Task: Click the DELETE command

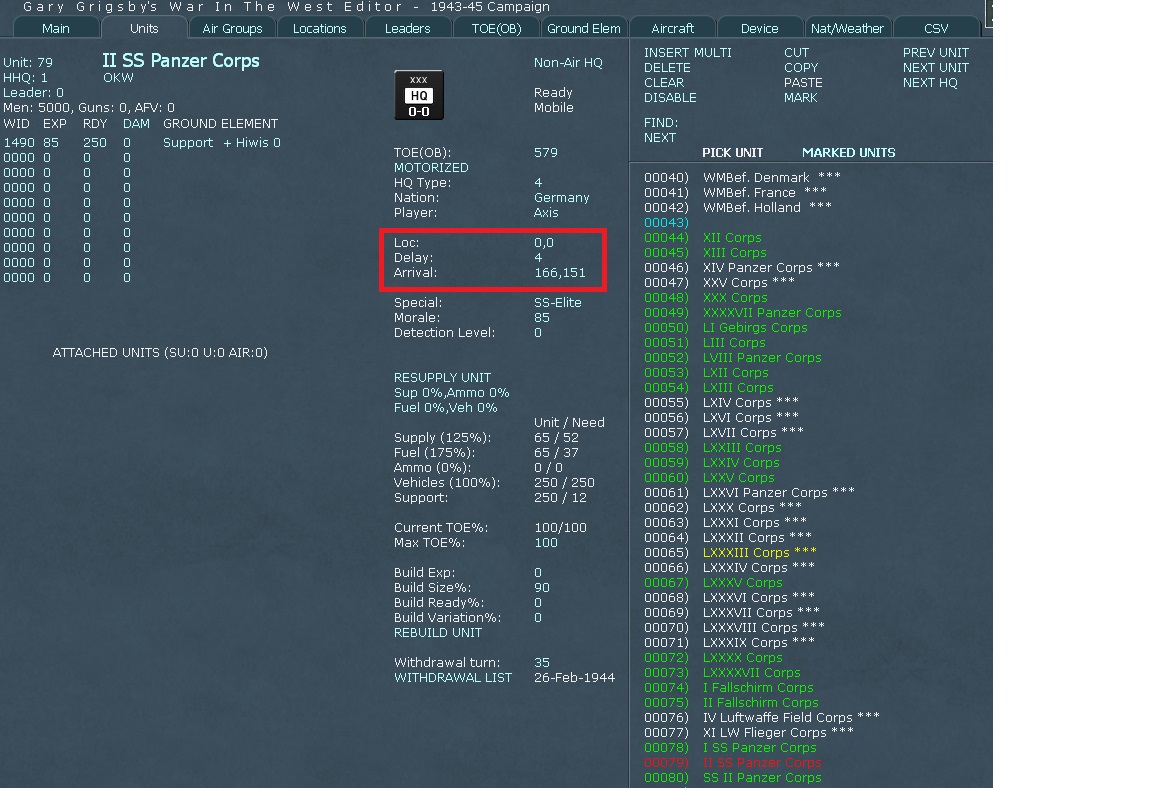Action: [x=667, y=68]
